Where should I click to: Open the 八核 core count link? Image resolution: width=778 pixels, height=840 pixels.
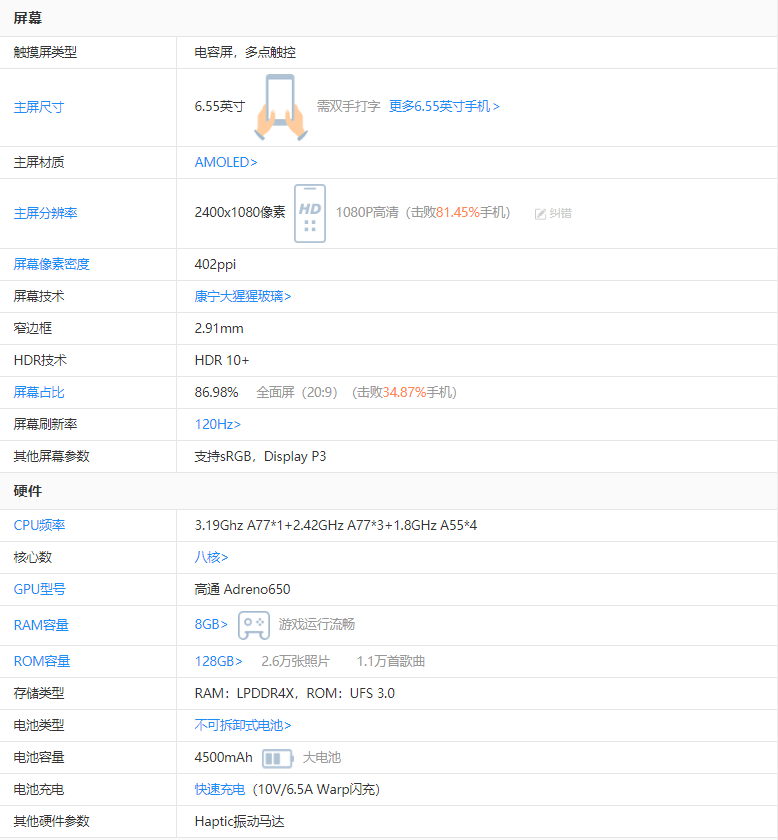point(211,557)
